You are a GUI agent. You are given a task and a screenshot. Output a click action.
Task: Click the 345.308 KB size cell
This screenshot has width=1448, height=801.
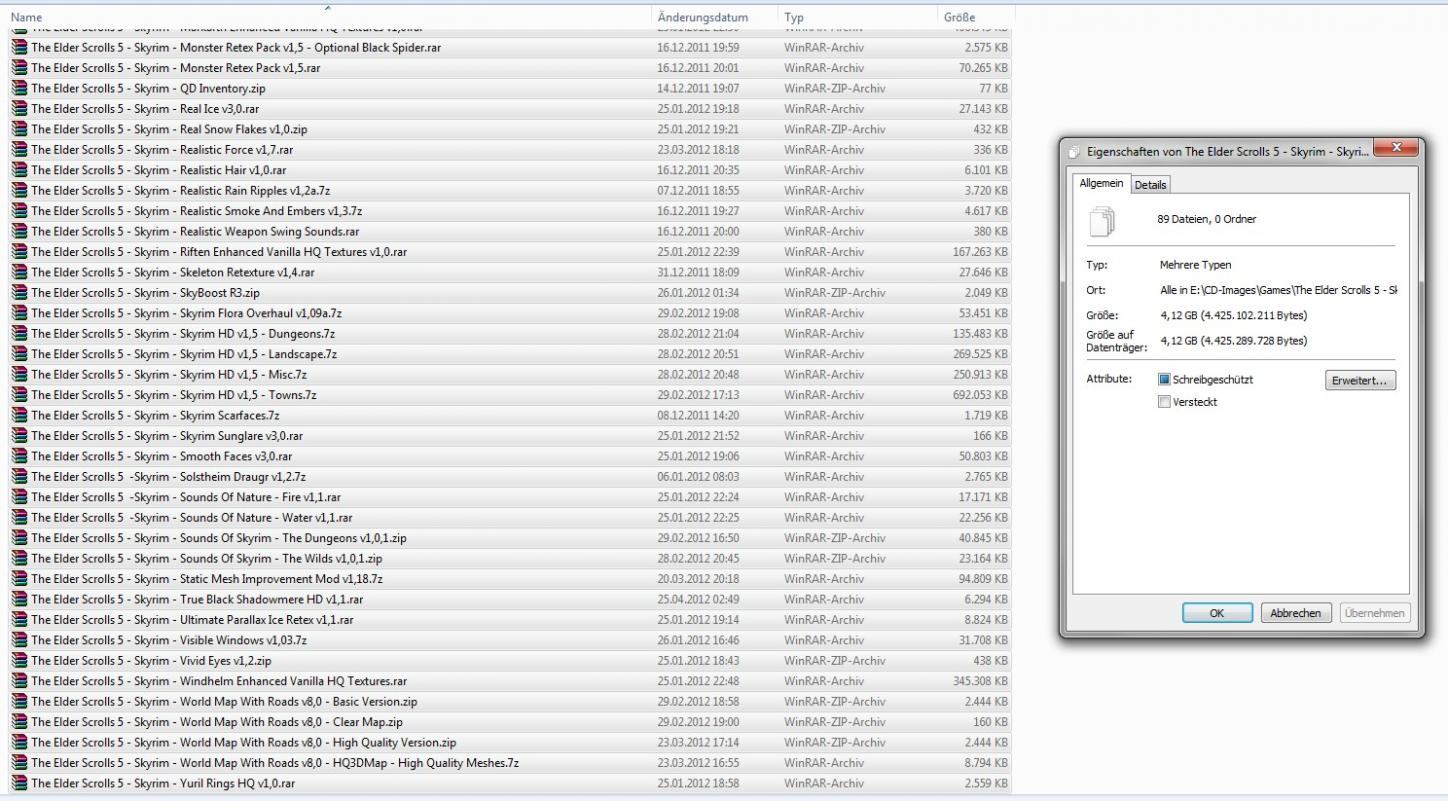[980, 681]
